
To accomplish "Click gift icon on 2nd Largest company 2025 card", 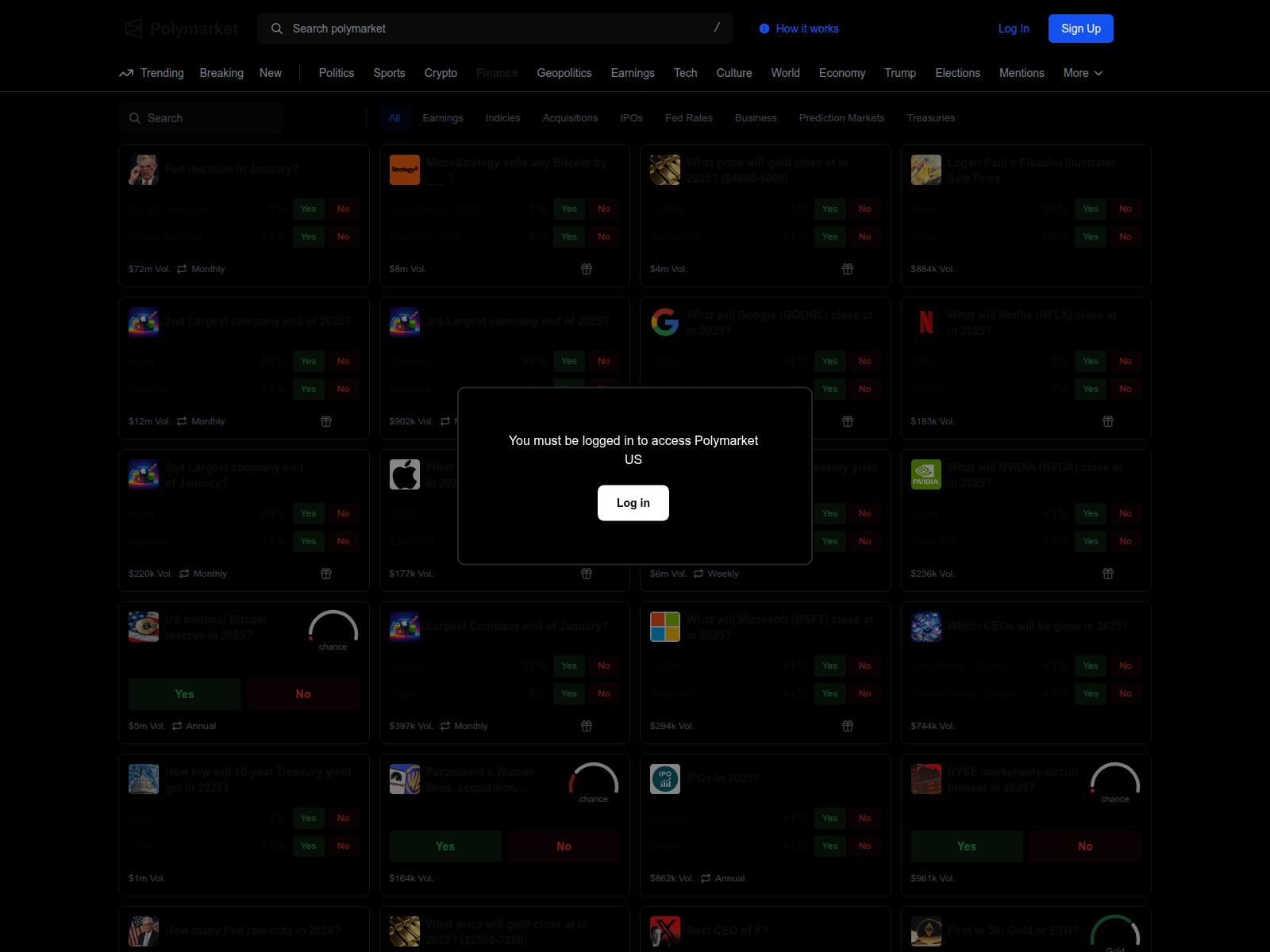I will [x=326, y=421].
